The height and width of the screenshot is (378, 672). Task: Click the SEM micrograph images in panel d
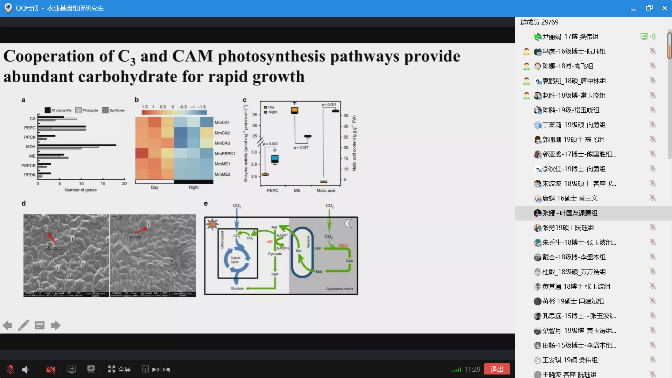pyautogui.click(x=109, y=255)
